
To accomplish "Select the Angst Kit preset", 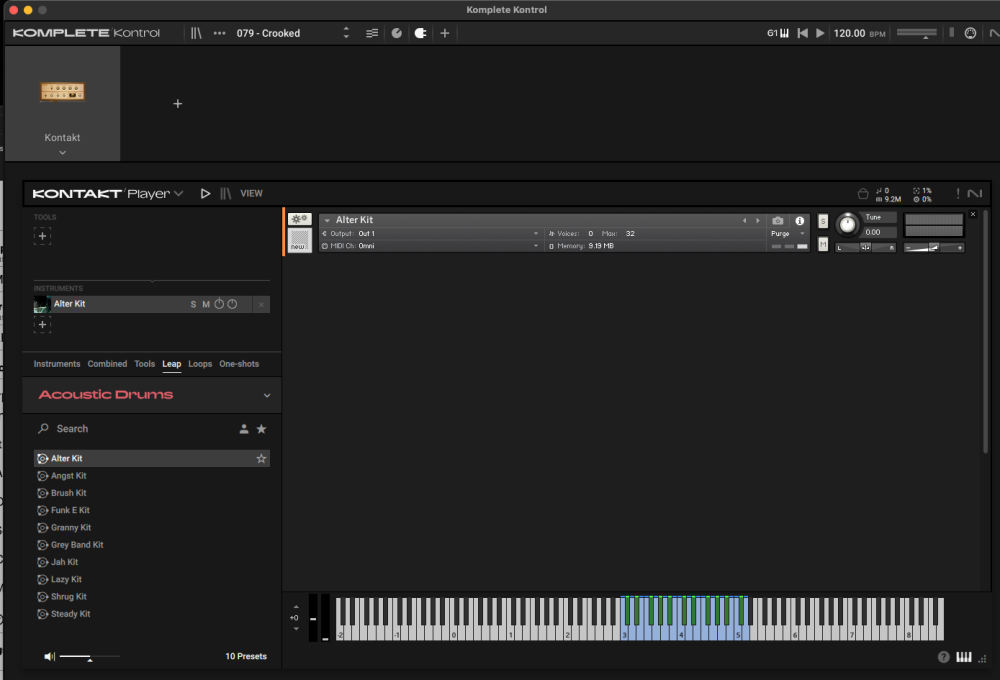I will pos(152,476).
